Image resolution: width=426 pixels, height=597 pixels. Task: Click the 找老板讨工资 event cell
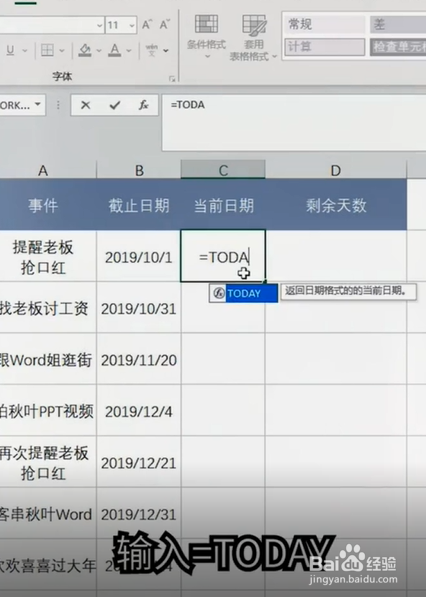tap(48, 308)
